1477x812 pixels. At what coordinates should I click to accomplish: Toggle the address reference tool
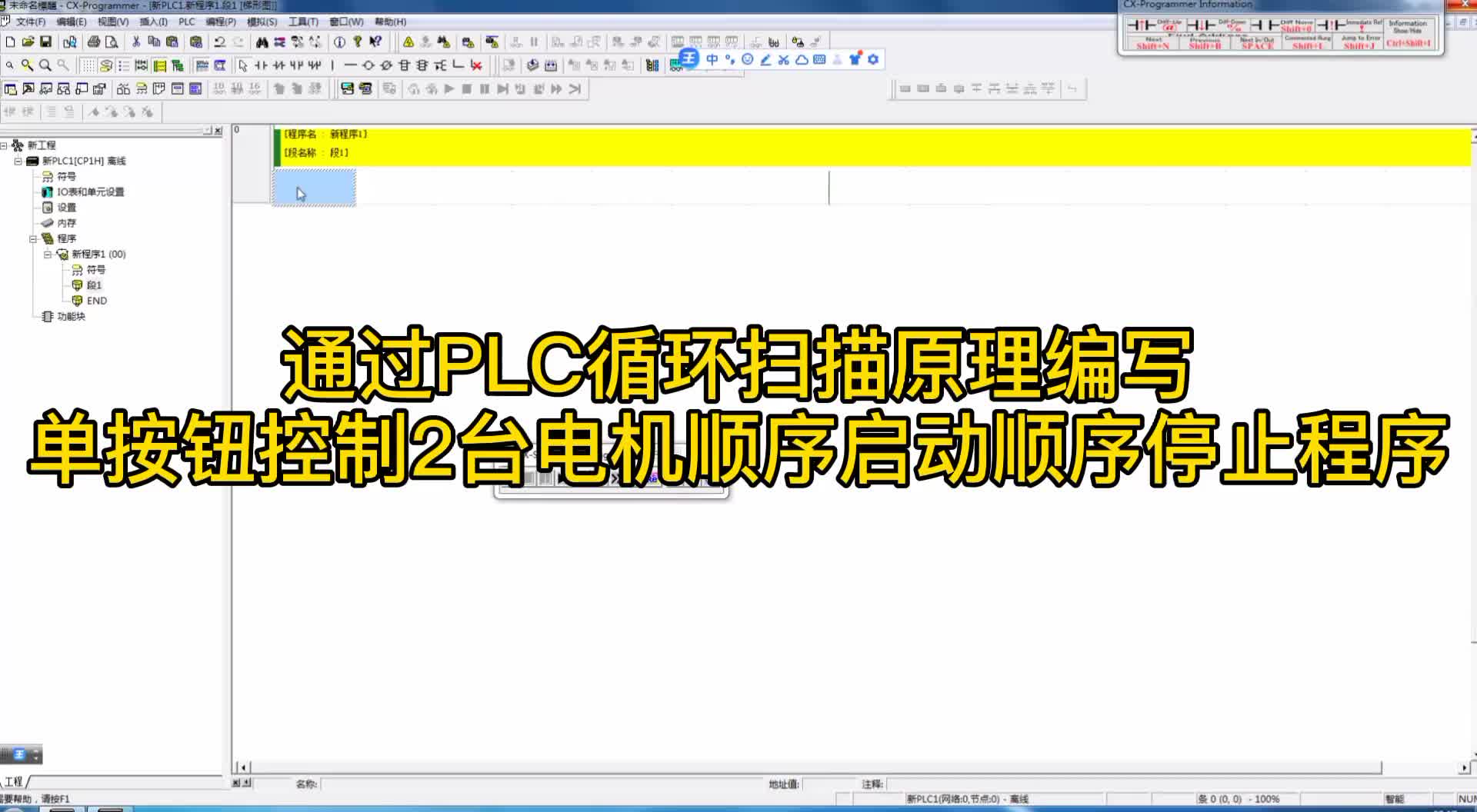64,89
